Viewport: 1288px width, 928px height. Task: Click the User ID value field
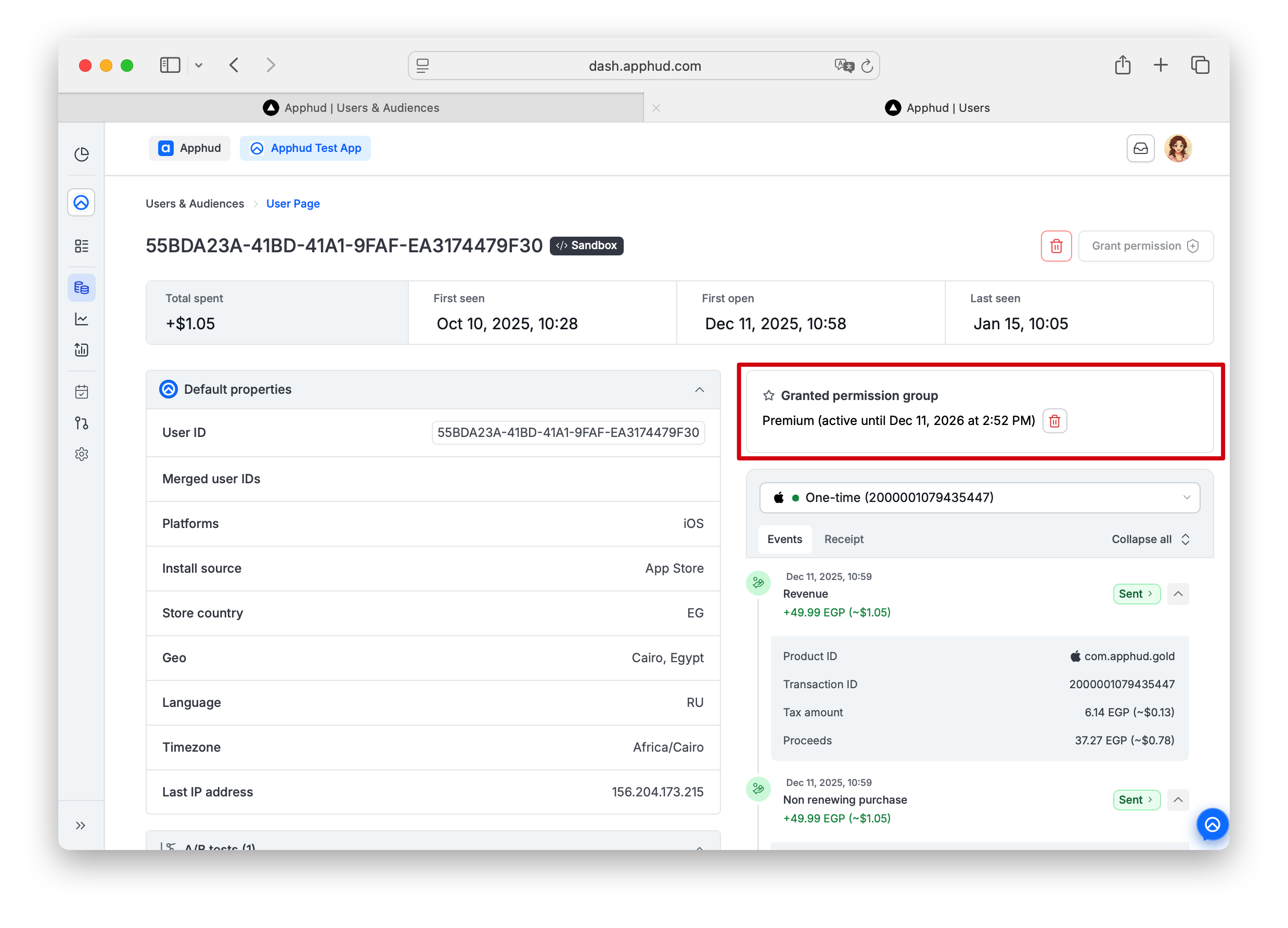click(568, 433)
